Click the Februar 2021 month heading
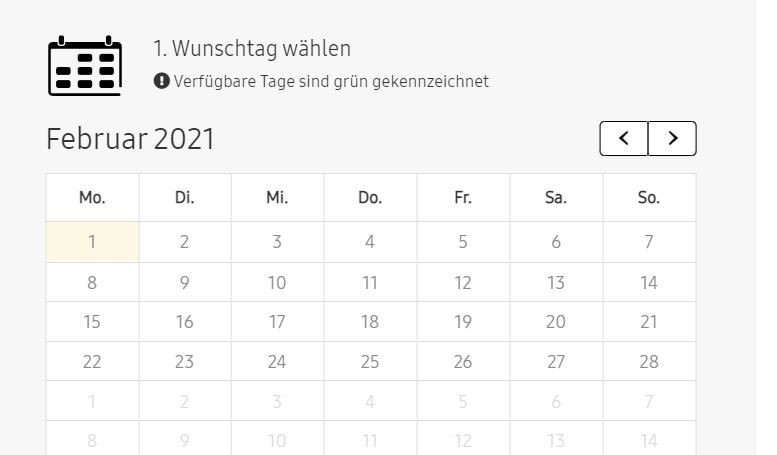Viewport: 777px width, 455px height. pos(131,139)
